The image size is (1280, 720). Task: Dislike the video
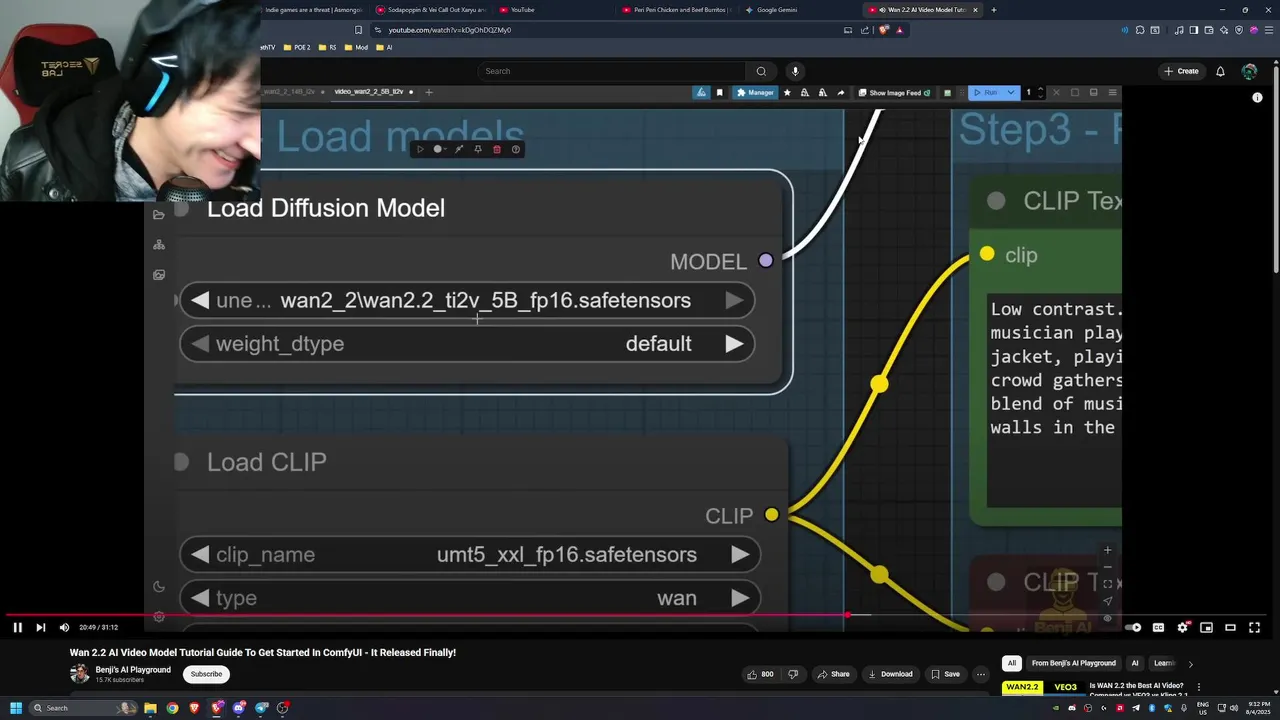click(793, 674)
